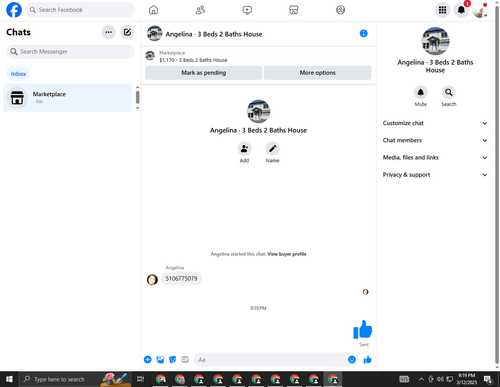The height and width of the screenshot is (387, 500).
Task: Open the Watch video icon
Action: click(247, 10)
